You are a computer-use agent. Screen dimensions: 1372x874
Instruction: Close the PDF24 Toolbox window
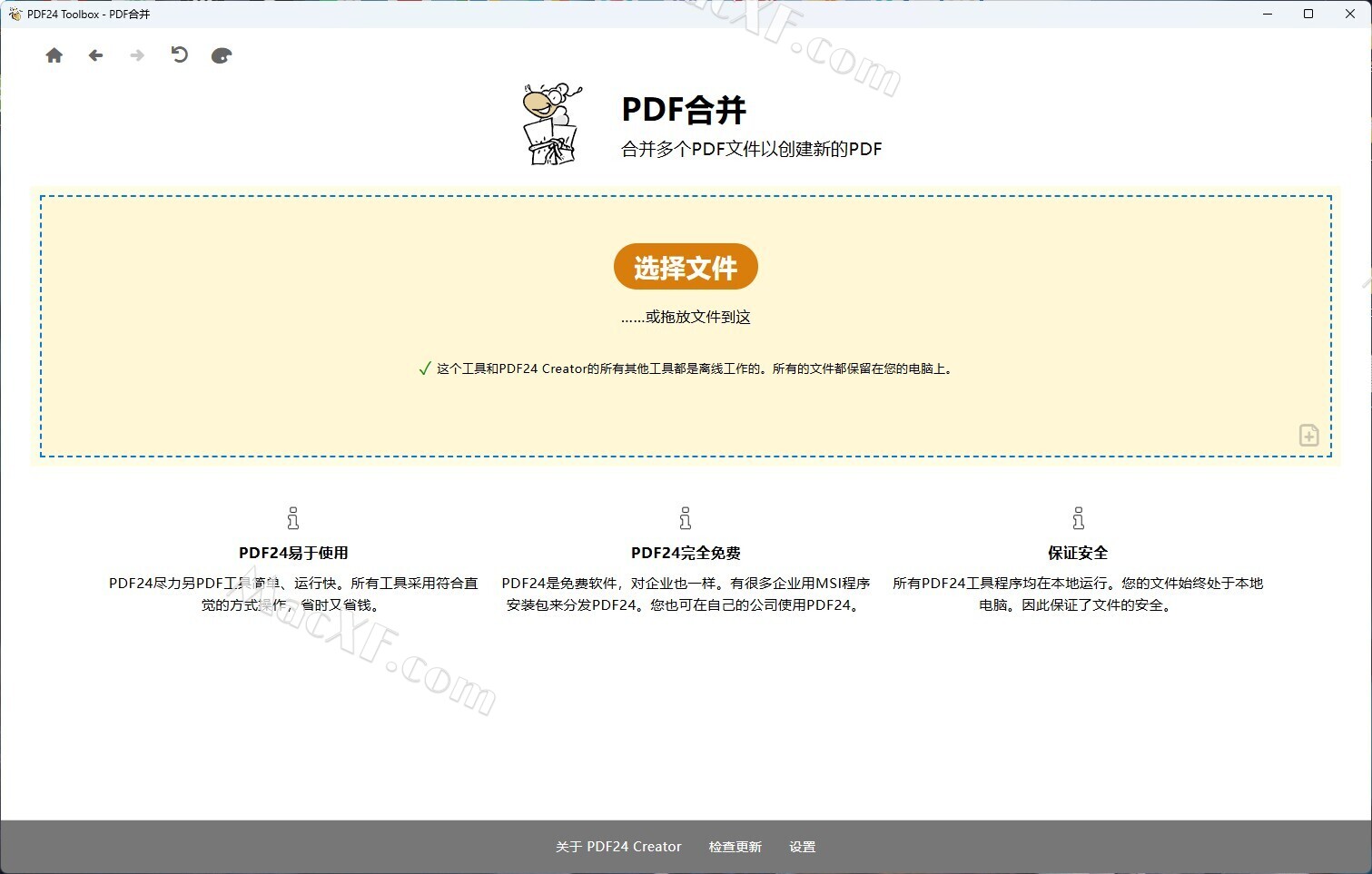click(1350, 14)
